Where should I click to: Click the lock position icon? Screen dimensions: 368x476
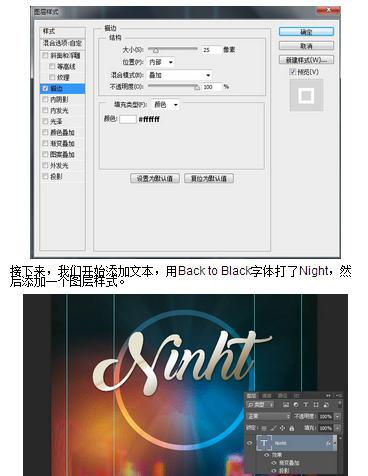(282, 428)
